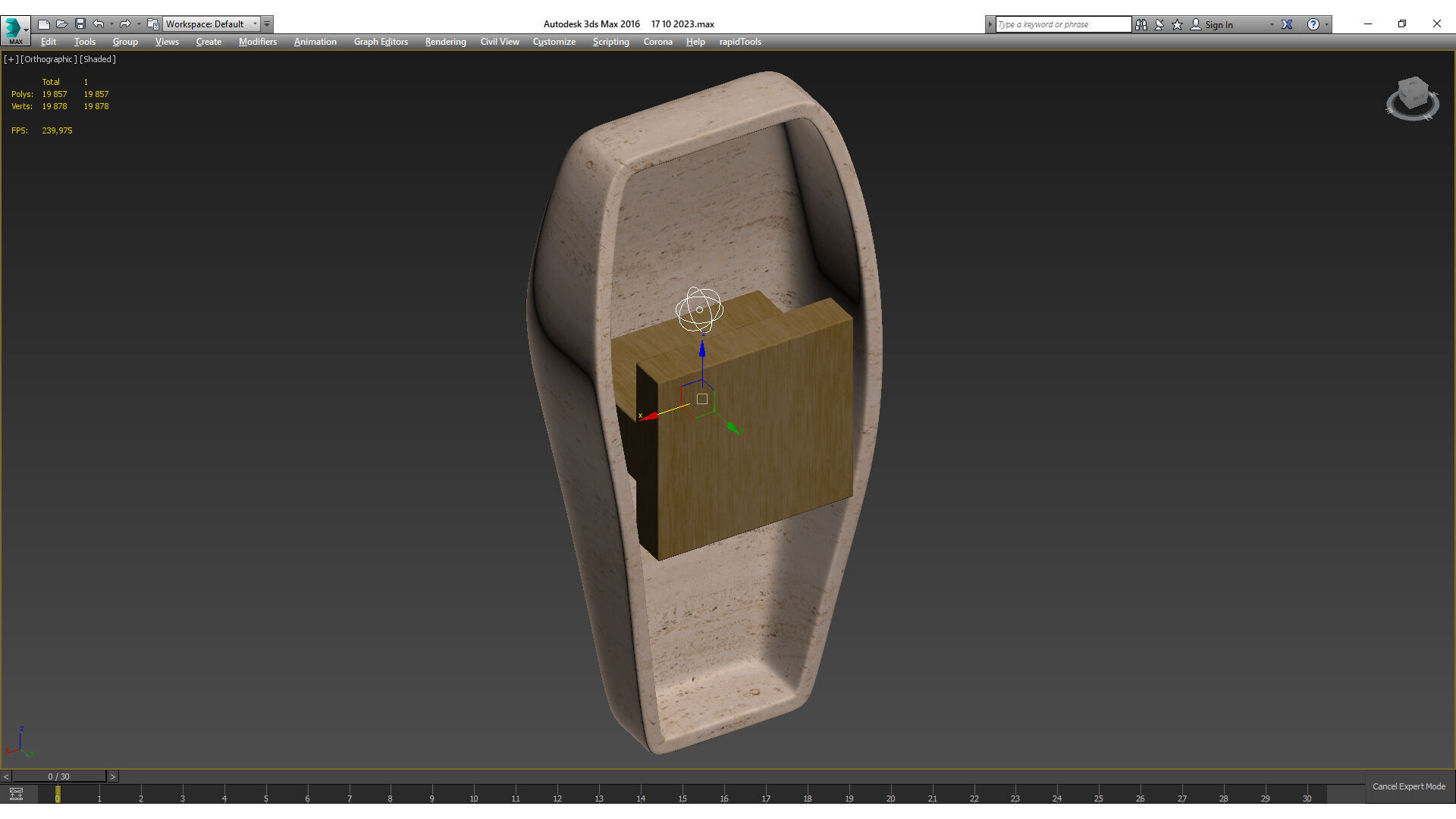This screenshot has height=819, width=1456.
Task: Click the 0 / 30 time slider handle
Action: click(59, 777)
